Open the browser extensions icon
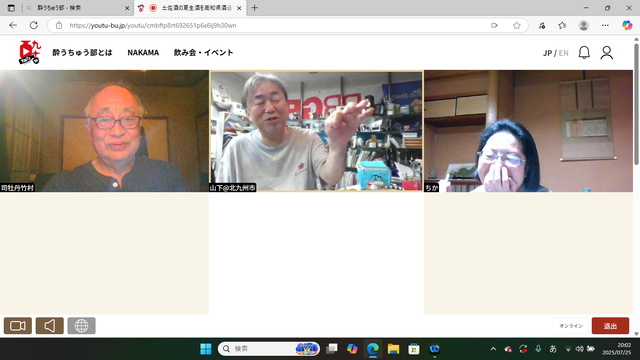Image resolution: width=640 pixels, height=360 pixels. 542,25
